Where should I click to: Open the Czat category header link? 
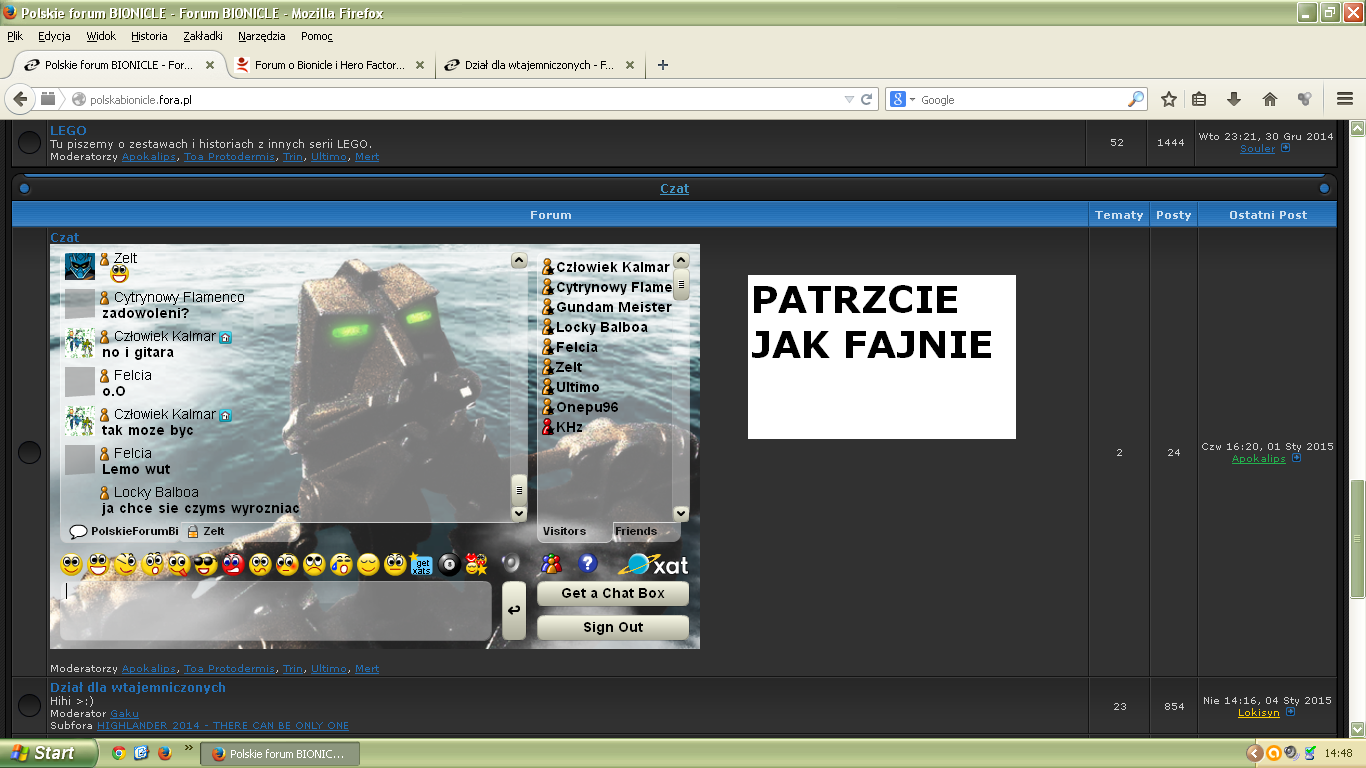674,188
